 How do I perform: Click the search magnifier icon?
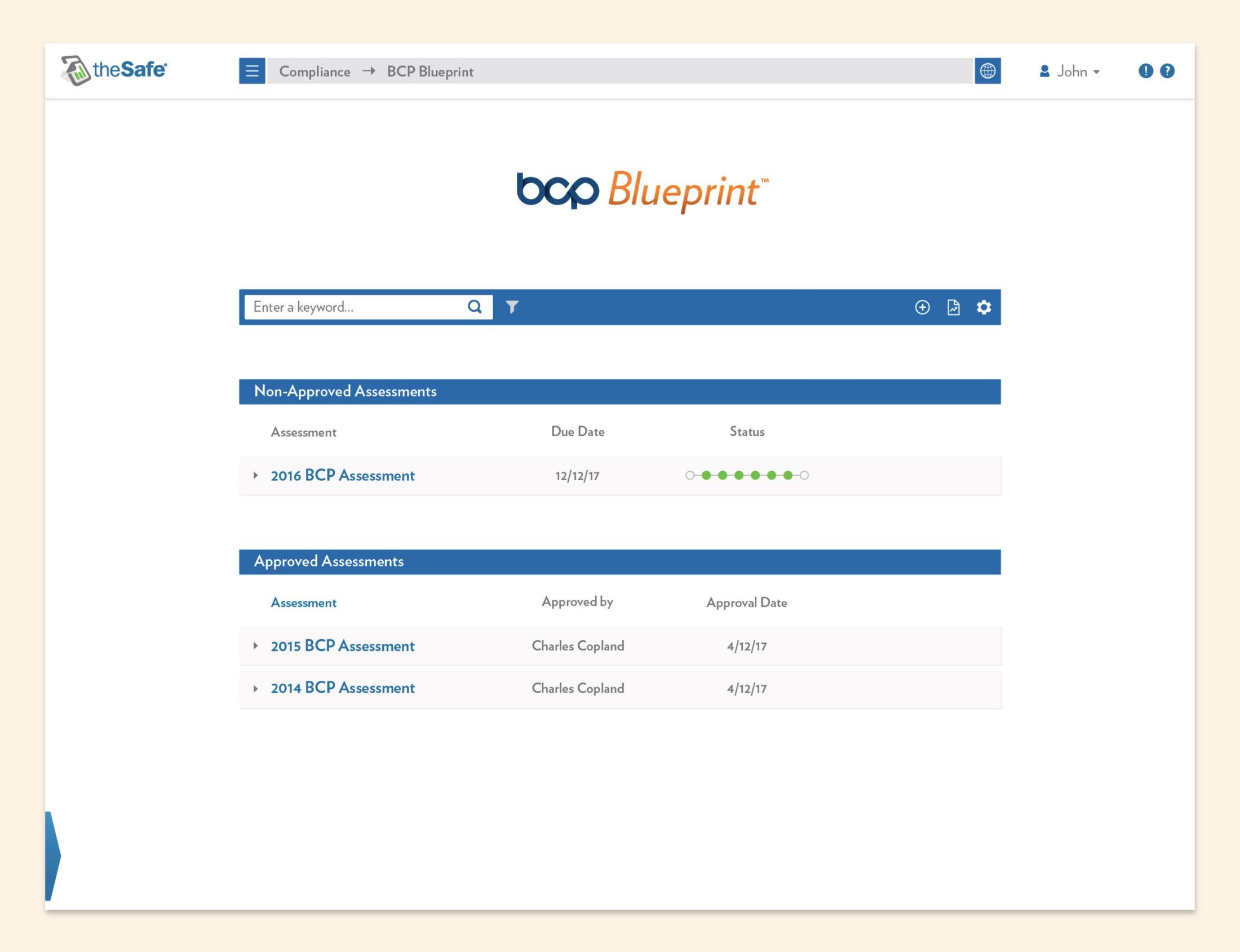point(475,307)
